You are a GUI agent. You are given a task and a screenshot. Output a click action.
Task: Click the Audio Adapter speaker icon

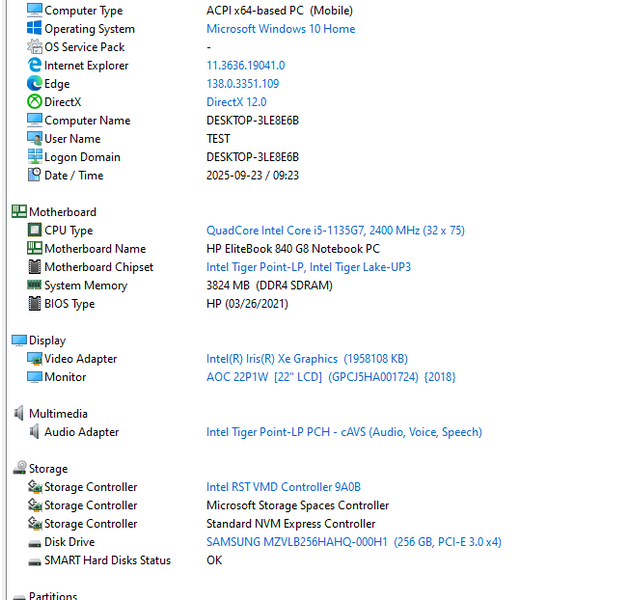point(34,432)
